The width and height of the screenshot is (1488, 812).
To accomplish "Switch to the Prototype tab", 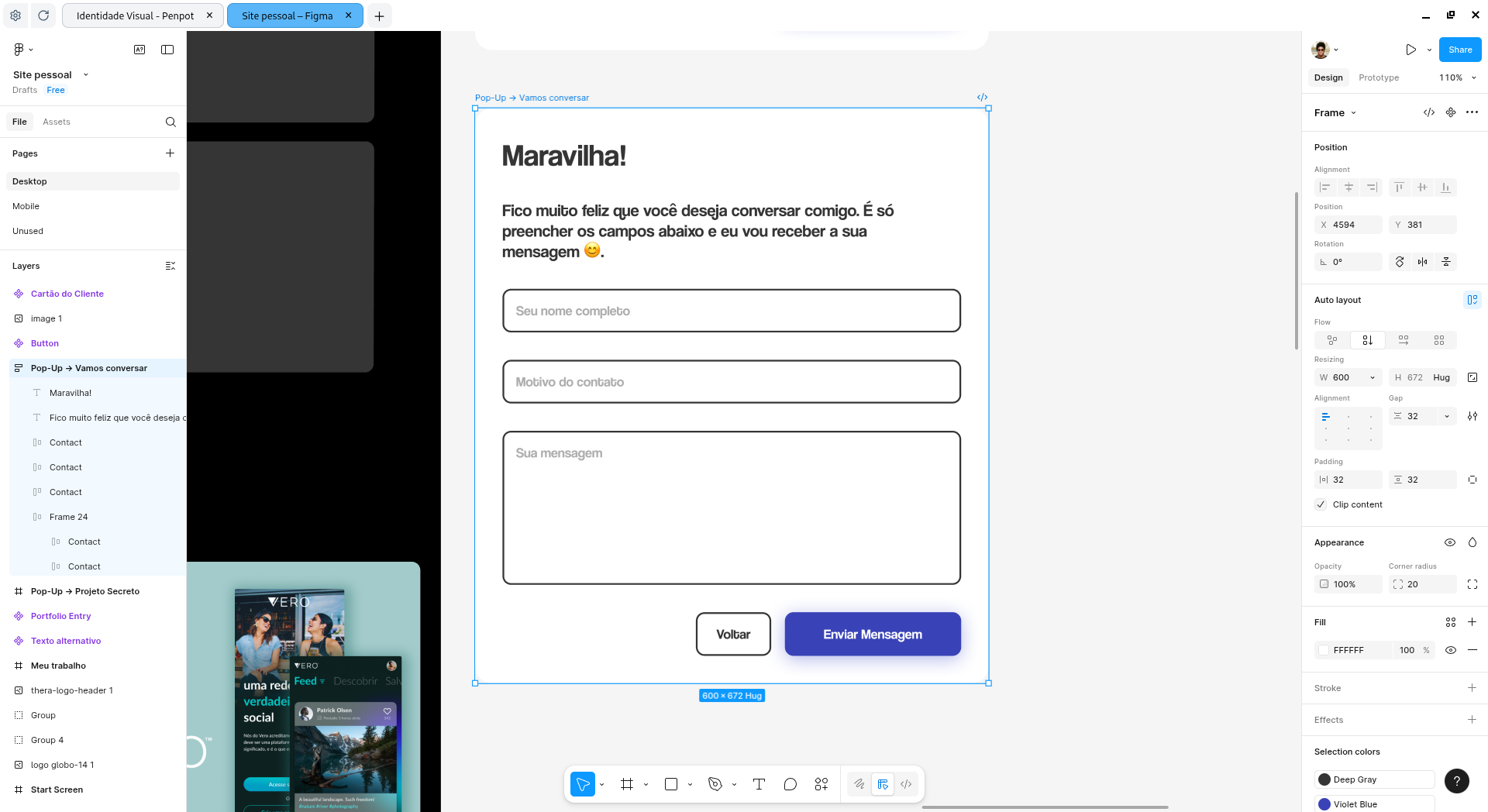I will click(1378, 77).
